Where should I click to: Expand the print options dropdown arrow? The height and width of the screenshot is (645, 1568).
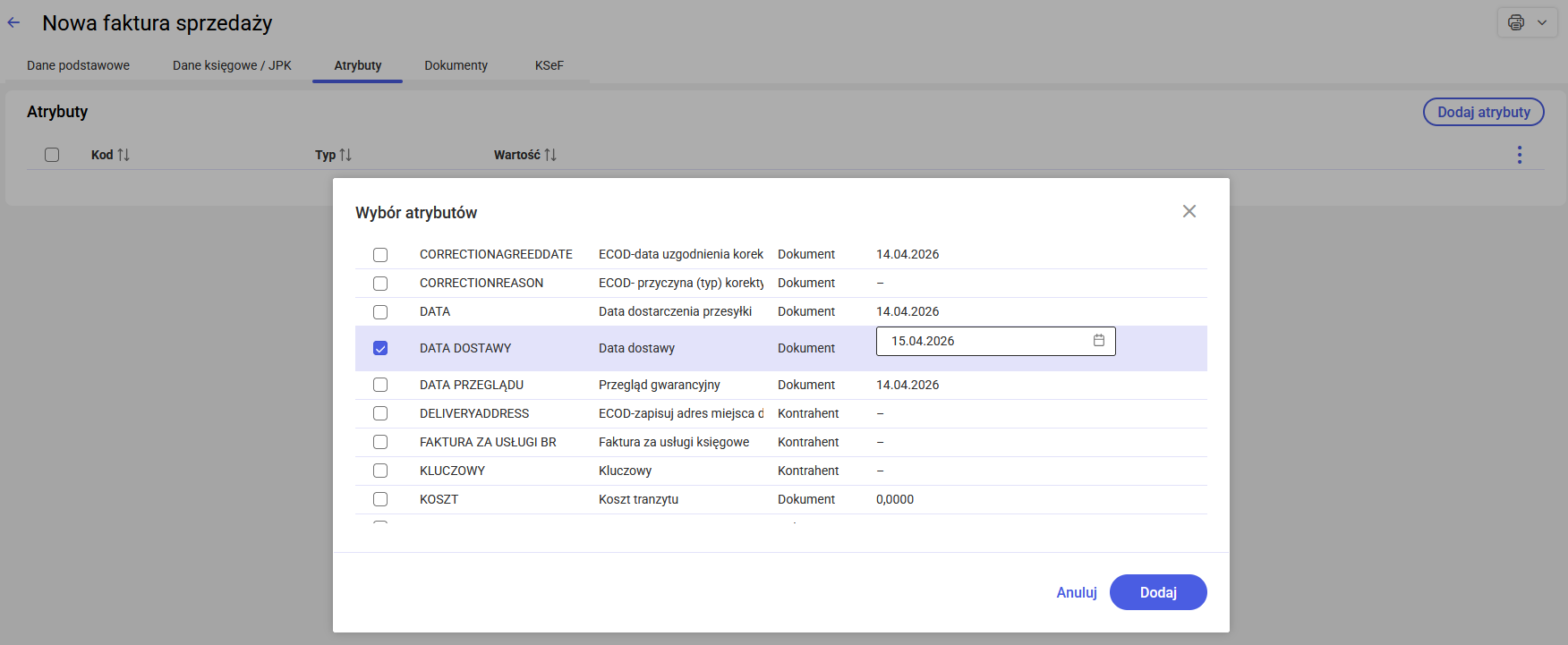coord(1542,22)
